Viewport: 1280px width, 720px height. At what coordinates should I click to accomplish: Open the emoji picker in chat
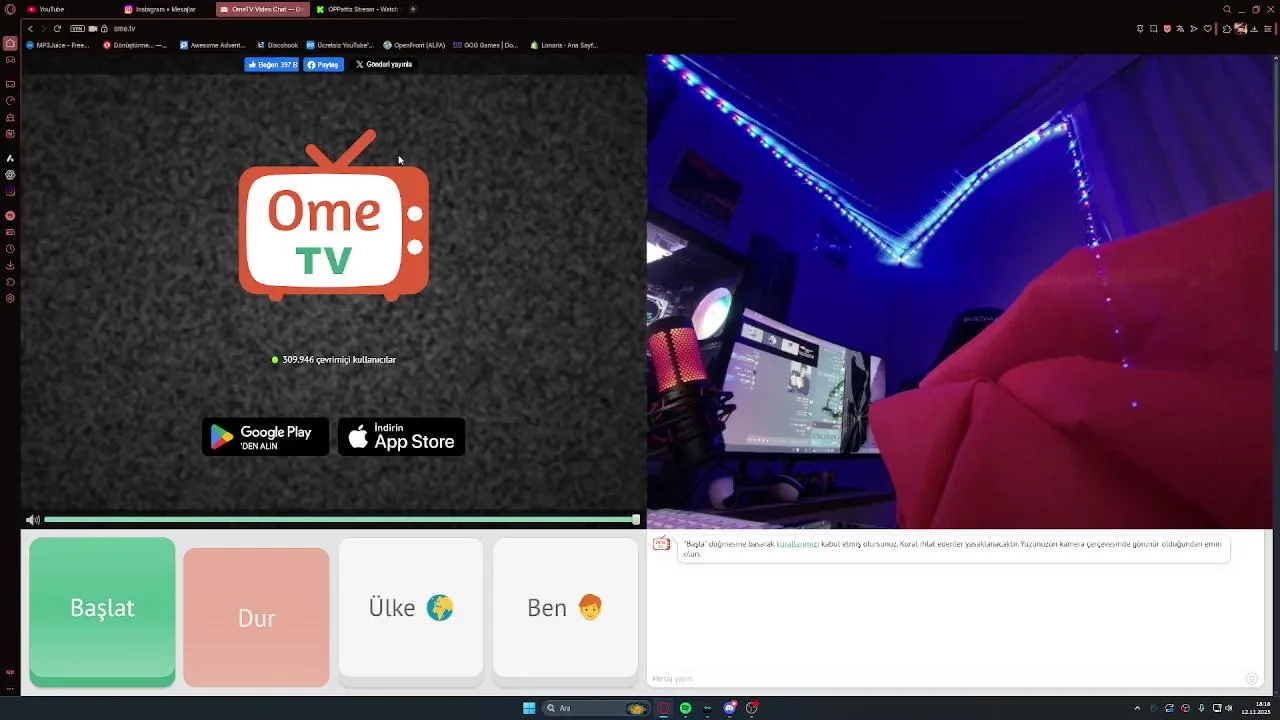click(1251, 679)
